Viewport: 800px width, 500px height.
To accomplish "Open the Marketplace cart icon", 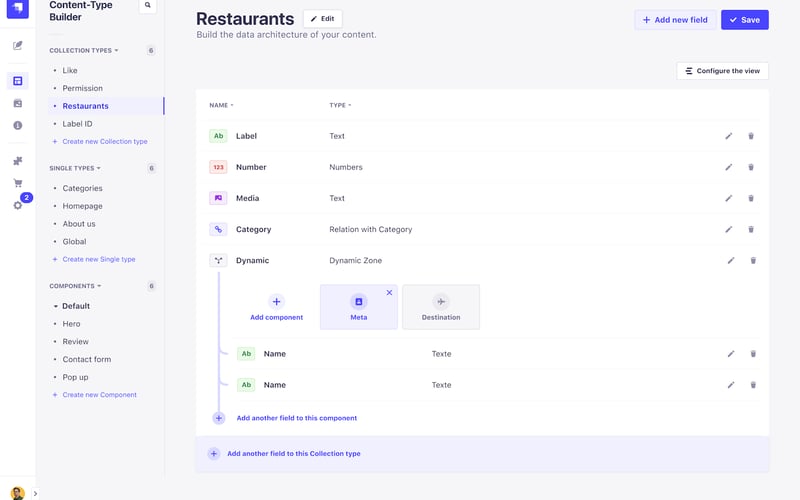I will pyautogui.click(x=18, y=183).
